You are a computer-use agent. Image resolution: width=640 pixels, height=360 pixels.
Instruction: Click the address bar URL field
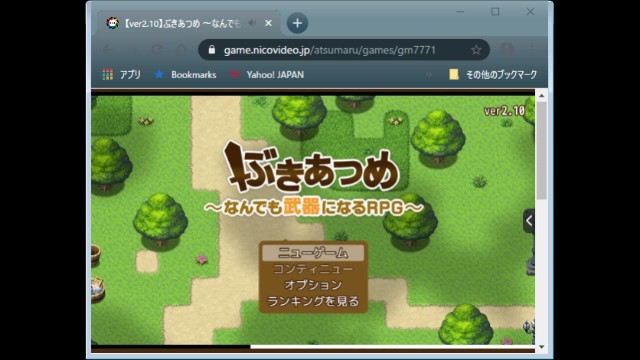point(330,50)
